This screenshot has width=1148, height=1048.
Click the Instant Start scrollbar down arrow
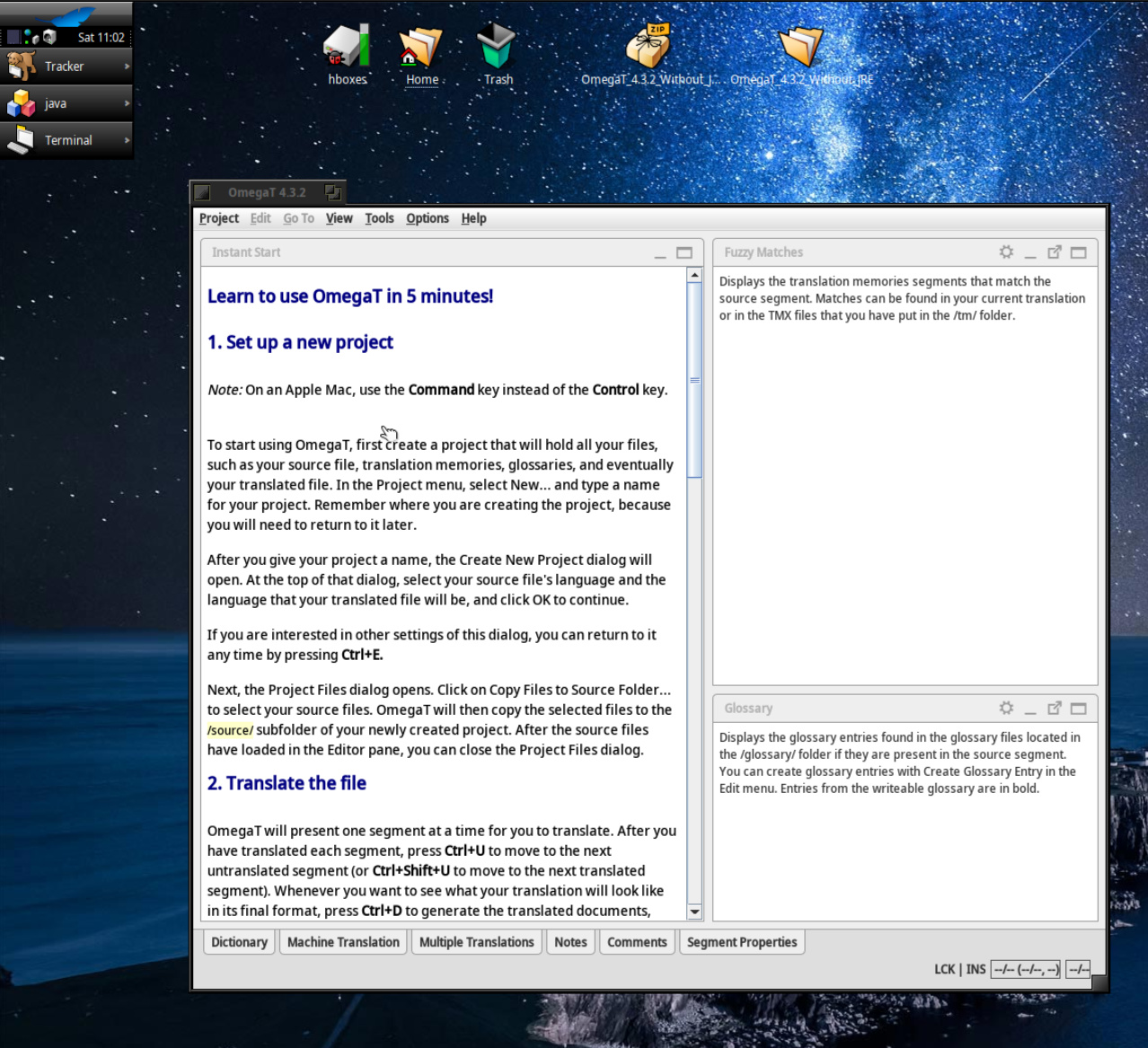click(x=694, y=912)
